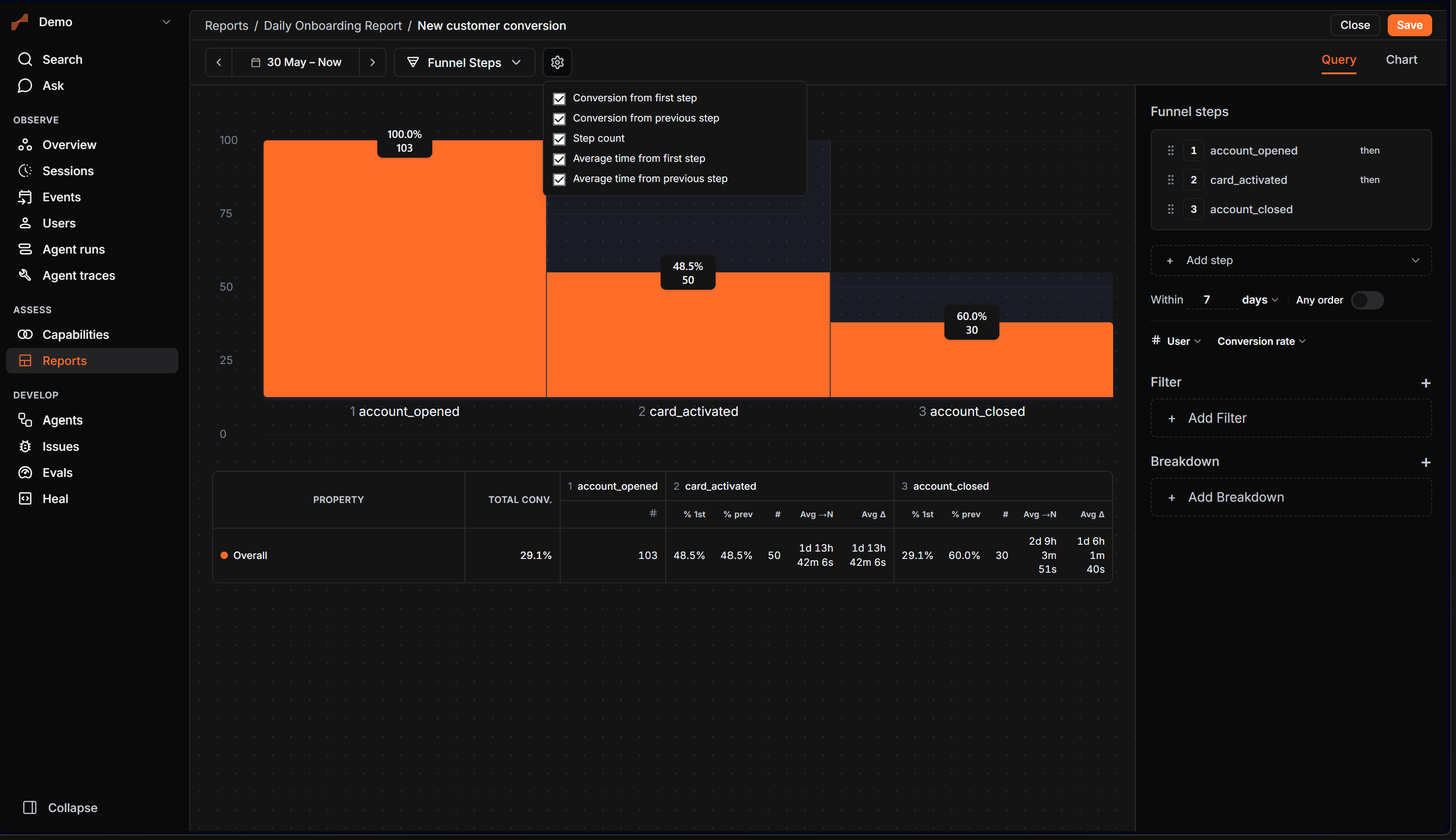Select the Query tab
Image resolution: width=1456 pixels, height=840 pixels.
click(x=1338, y=60)
